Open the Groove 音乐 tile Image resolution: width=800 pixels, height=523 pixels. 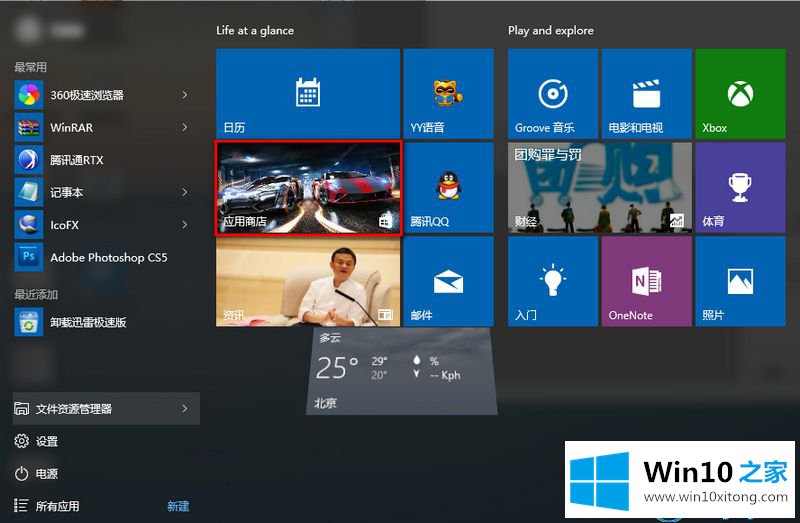pyautogui.click(x=553, y=93)
